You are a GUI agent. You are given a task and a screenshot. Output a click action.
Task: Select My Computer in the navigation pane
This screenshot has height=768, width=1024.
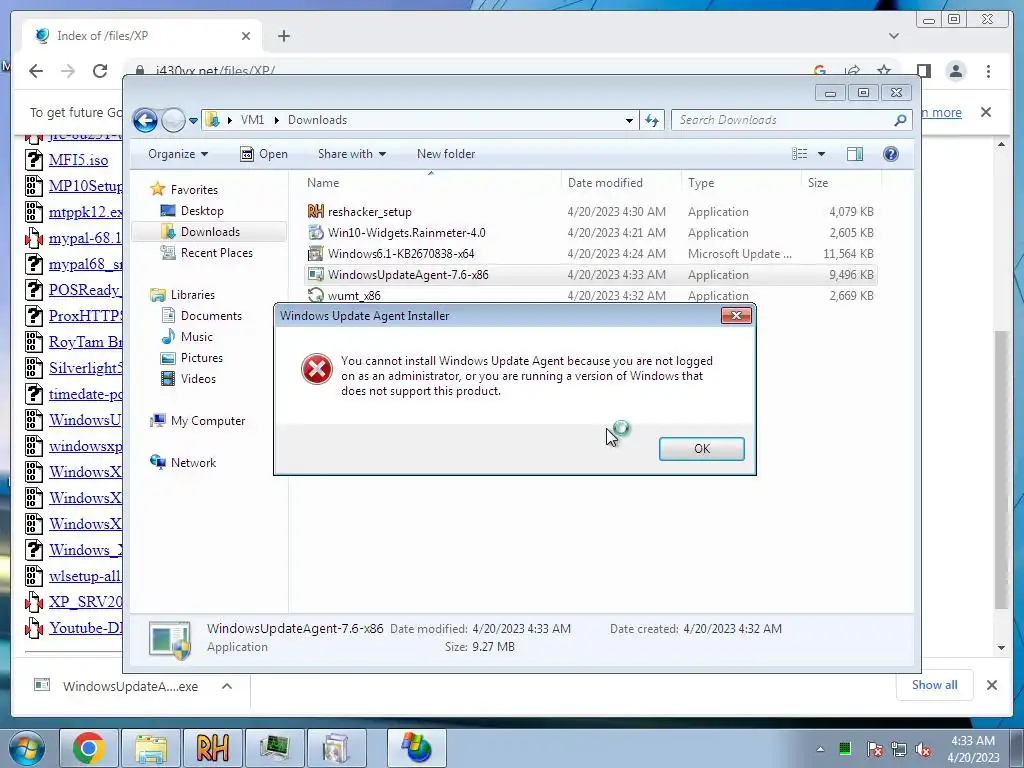(x=208, y=421)
